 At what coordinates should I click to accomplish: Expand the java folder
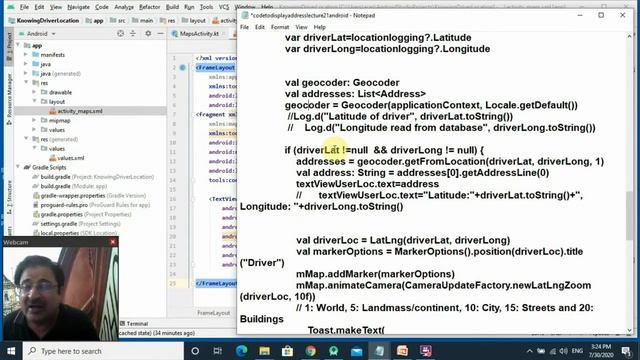(x=26, y=64)
